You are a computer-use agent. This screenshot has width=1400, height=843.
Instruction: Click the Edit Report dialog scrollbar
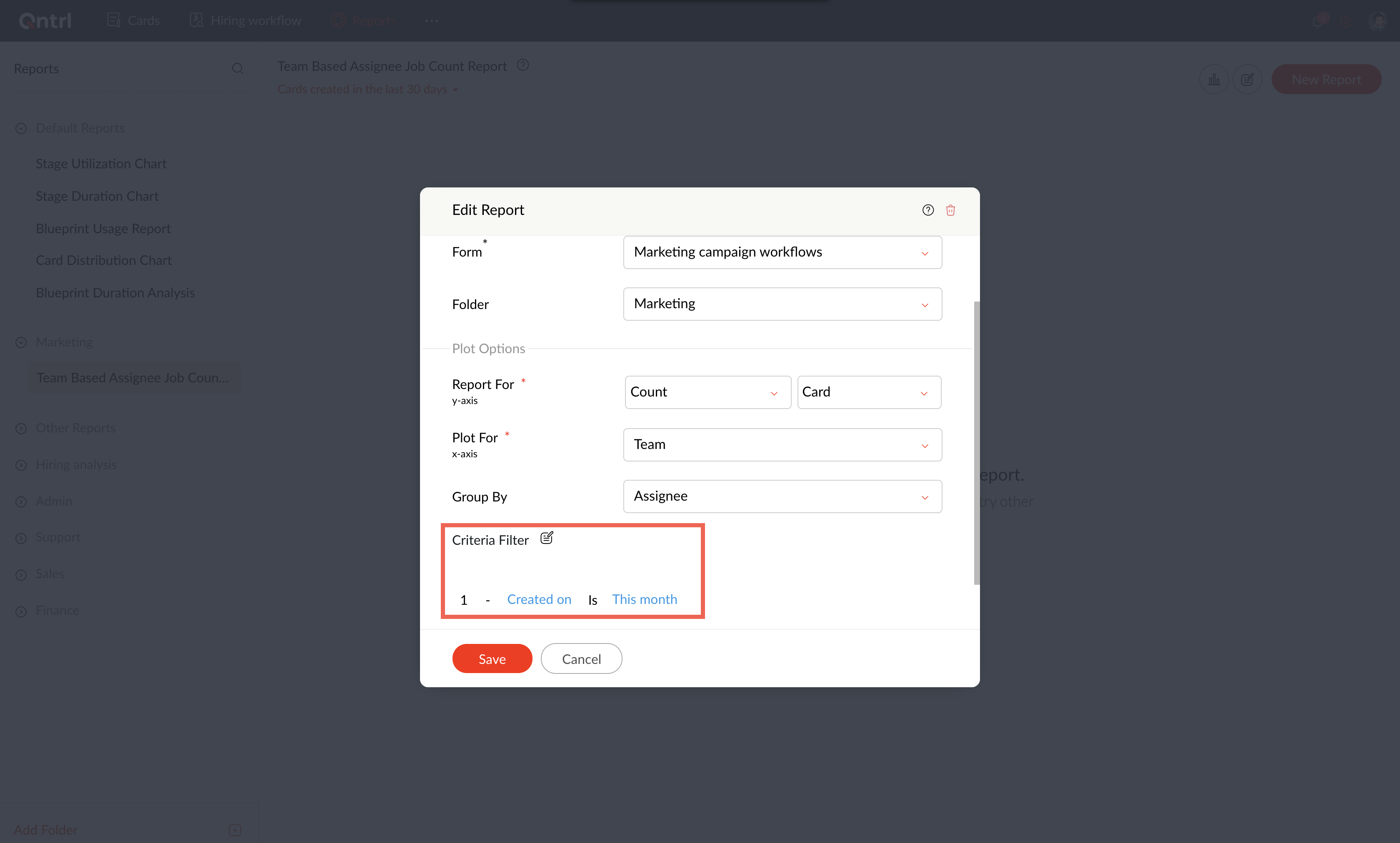[976, 443]
